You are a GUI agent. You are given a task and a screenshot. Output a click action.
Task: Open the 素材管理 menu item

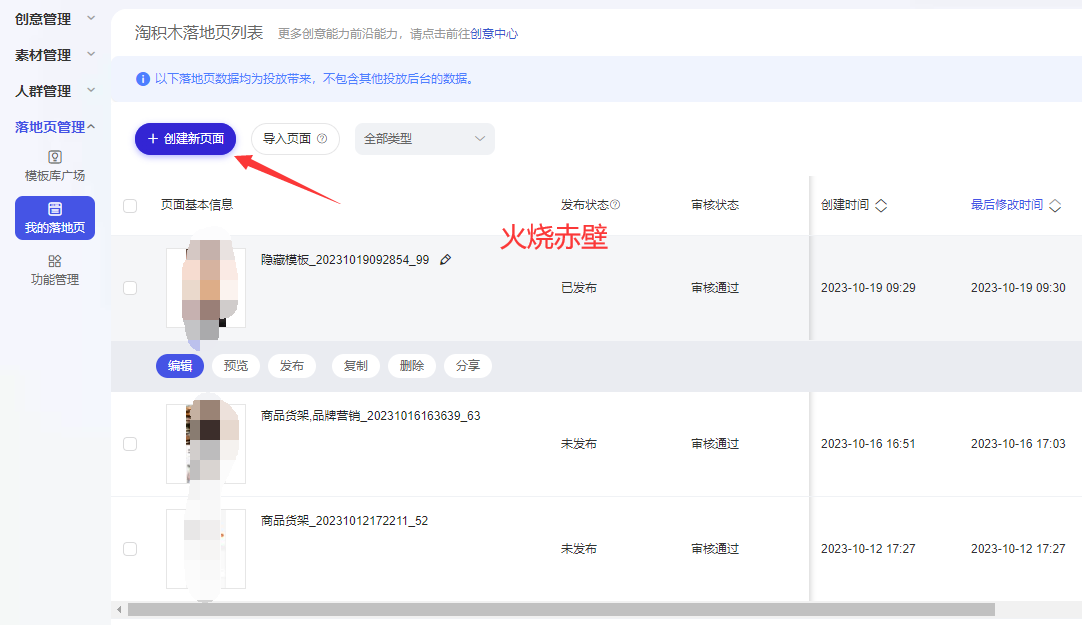point(55,54)
